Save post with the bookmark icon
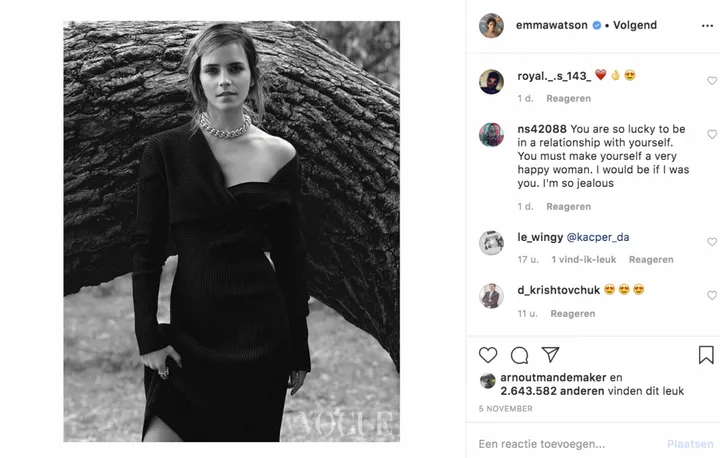720x458 pixels. (706, 355)
